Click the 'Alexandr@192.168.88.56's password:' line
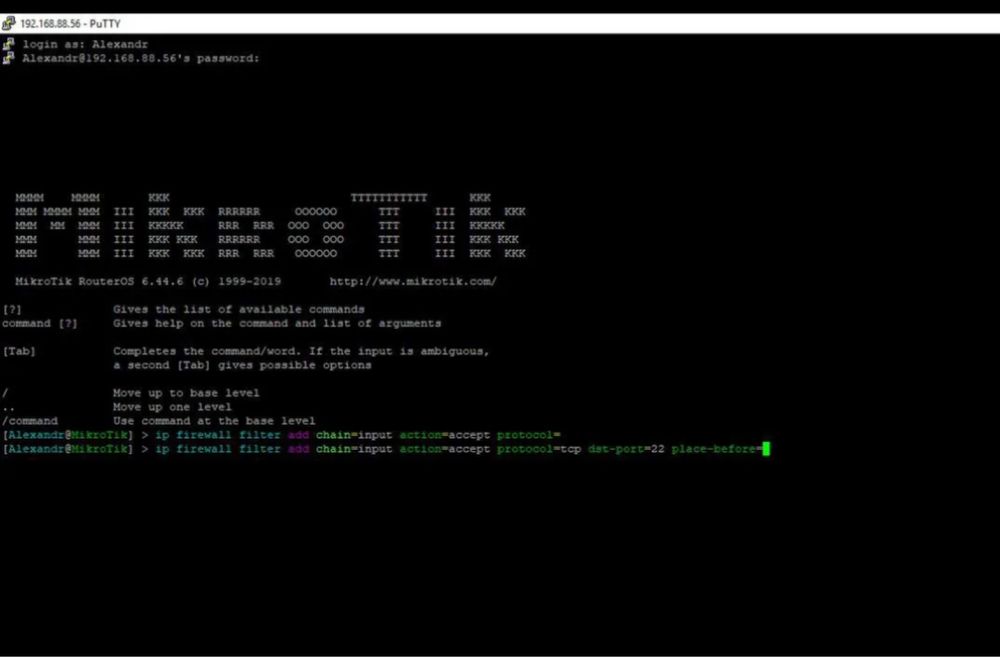 click(141, 59)
